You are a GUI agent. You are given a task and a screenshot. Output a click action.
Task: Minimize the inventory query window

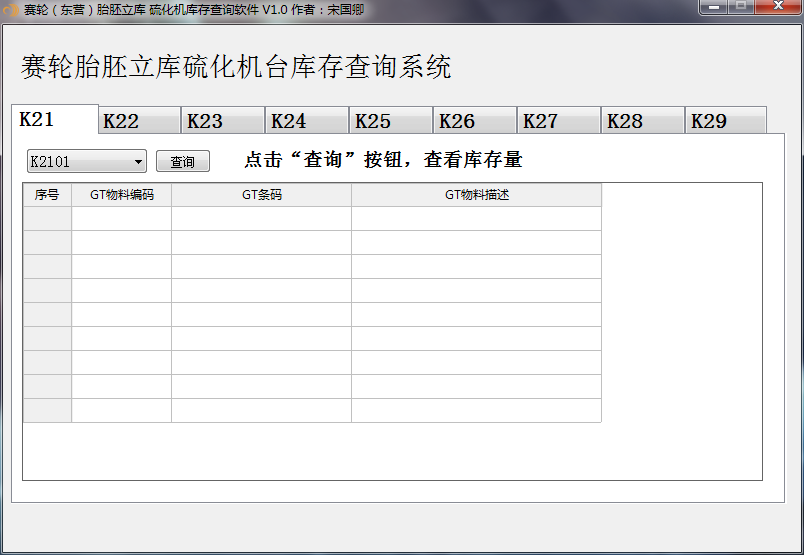coord(714,7)
